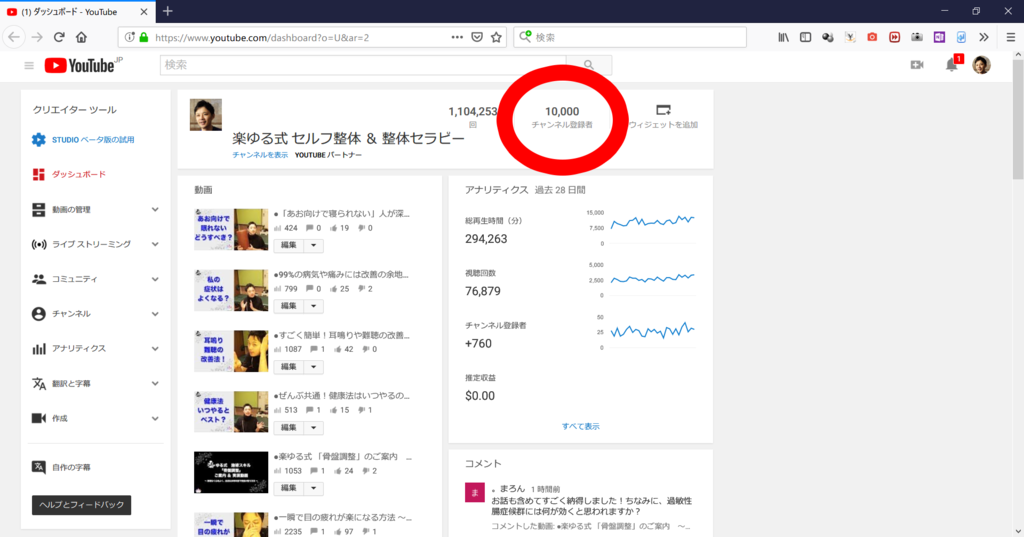Open the 一瞬で目の疲れが video thumbnail

pyautogui.click(x=231, y=525)
